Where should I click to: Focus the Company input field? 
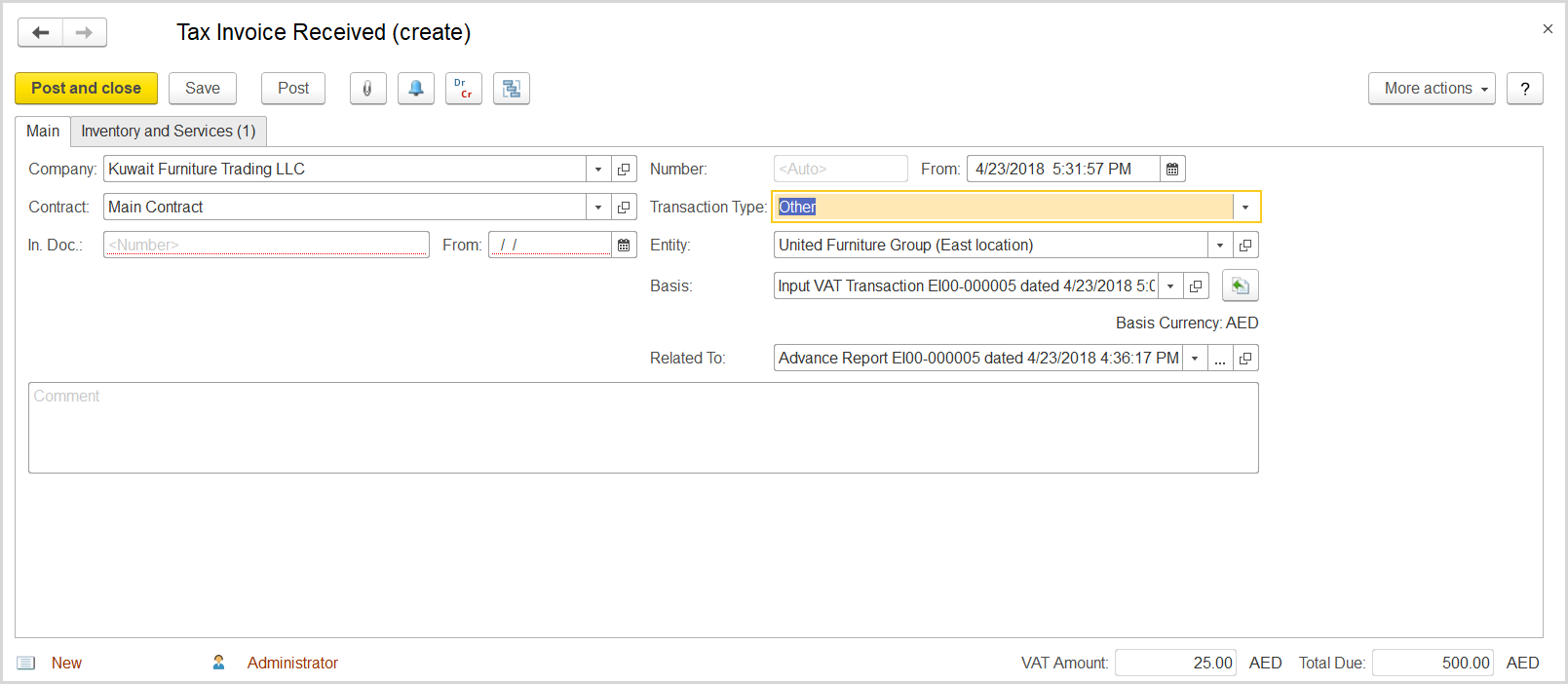[345, 169]
